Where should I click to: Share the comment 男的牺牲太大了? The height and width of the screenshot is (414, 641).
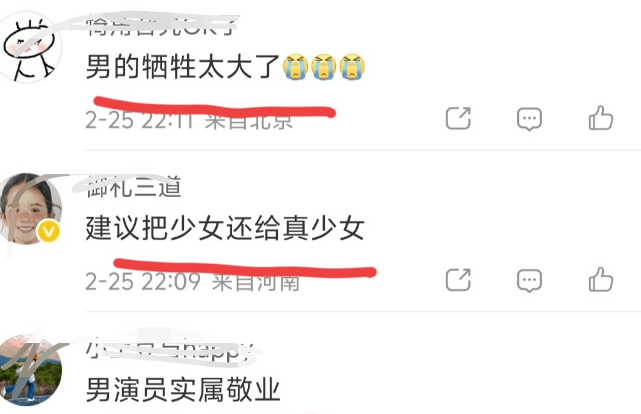tap(458, 119)
